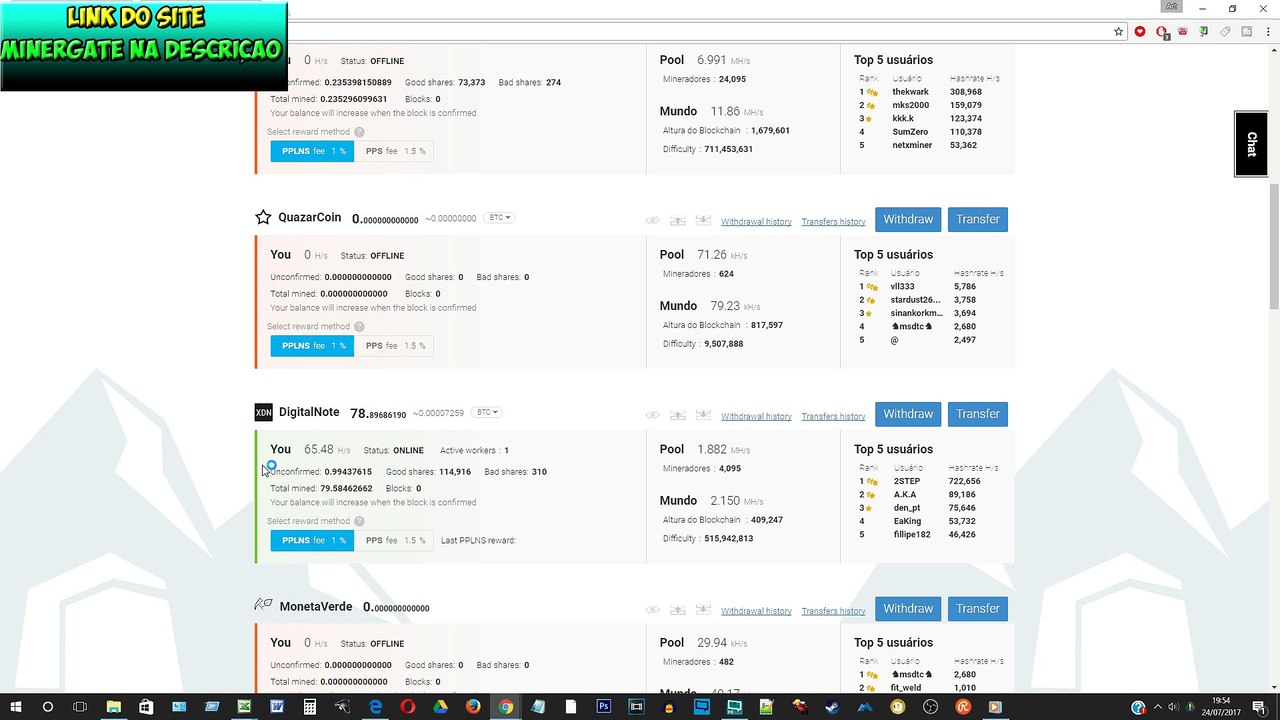The width and height of the screenshot is (1280, 720).
Task: Click the MonetaVerde Withdraw button
Action: click(x=908, y=608)
